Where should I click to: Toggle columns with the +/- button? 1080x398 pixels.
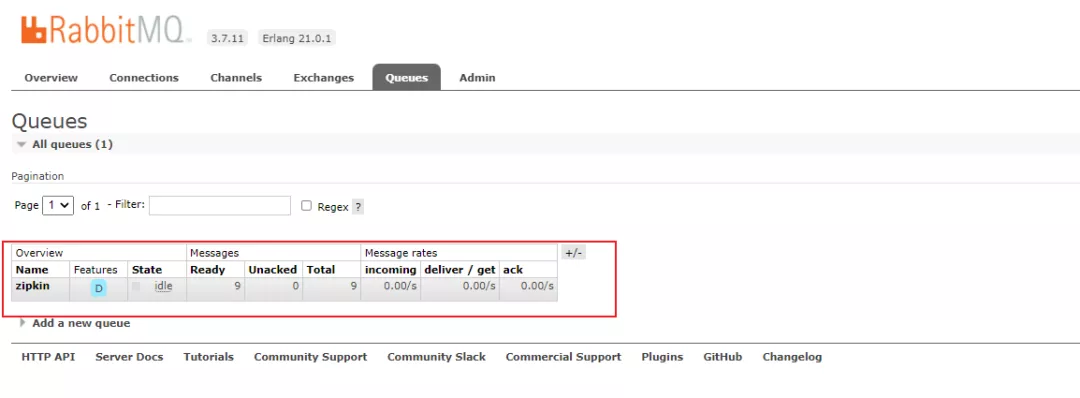point(573,252)
